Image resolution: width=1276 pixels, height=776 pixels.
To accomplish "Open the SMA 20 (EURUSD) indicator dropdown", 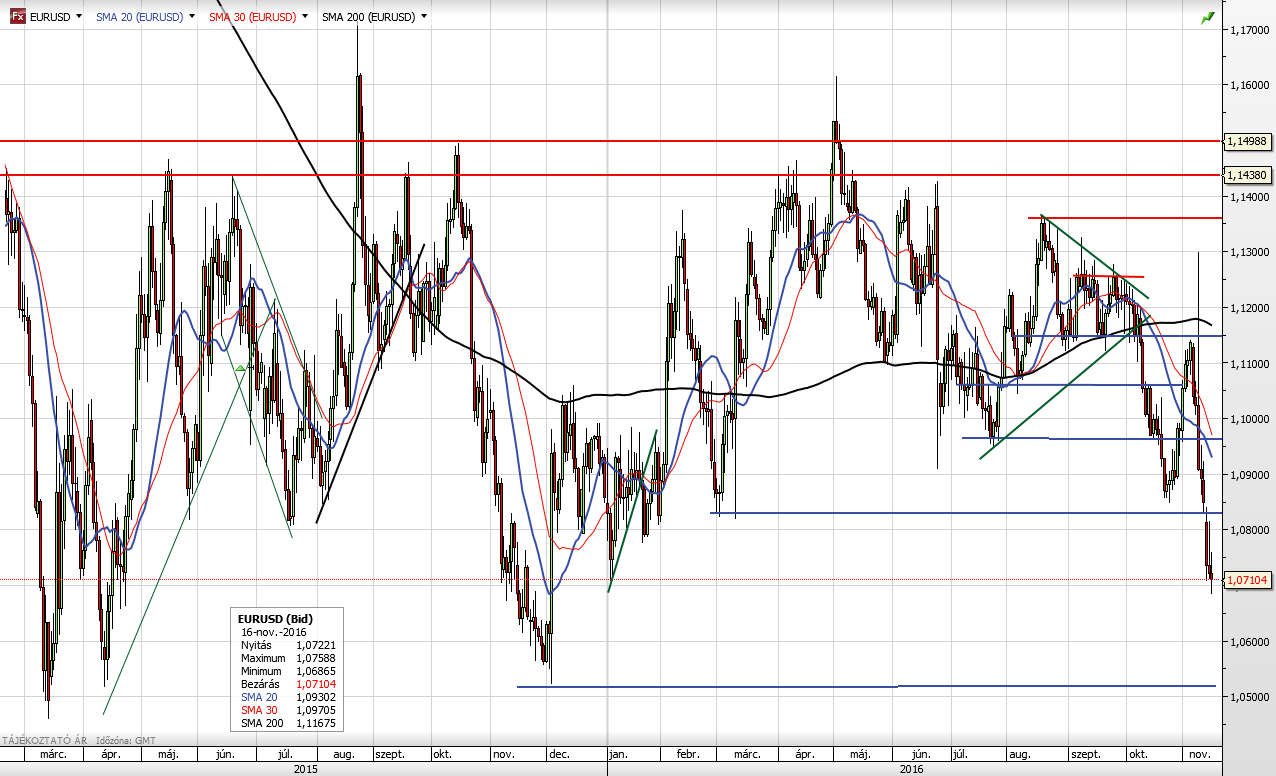I will click(x=192, y=17).
